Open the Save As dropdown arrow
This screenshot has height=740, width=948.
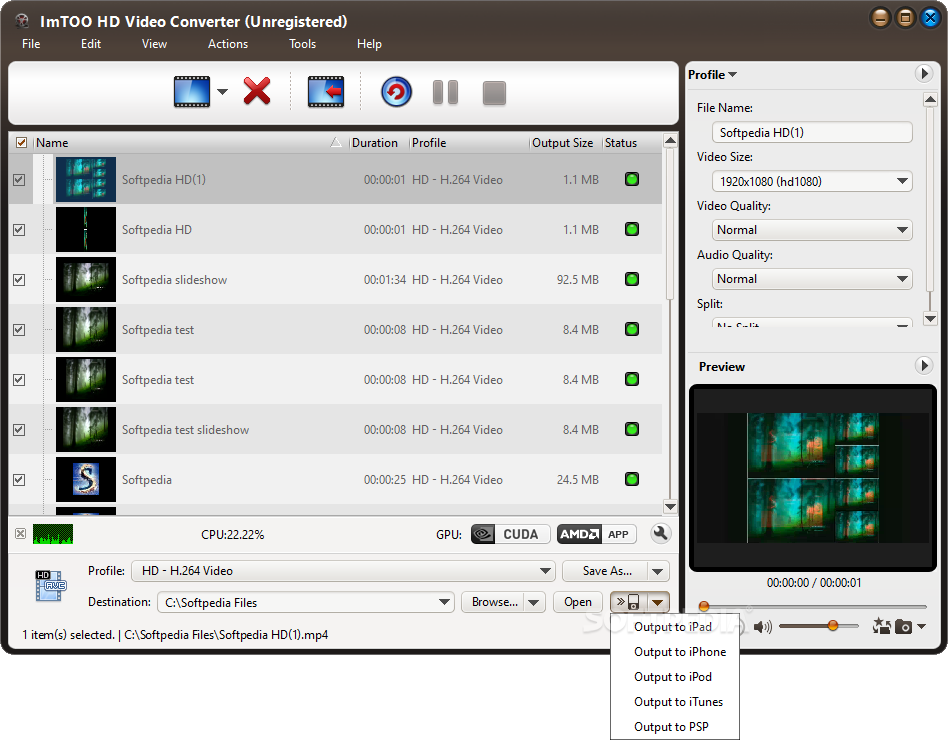pyautogui.click(x=658, y=571)
